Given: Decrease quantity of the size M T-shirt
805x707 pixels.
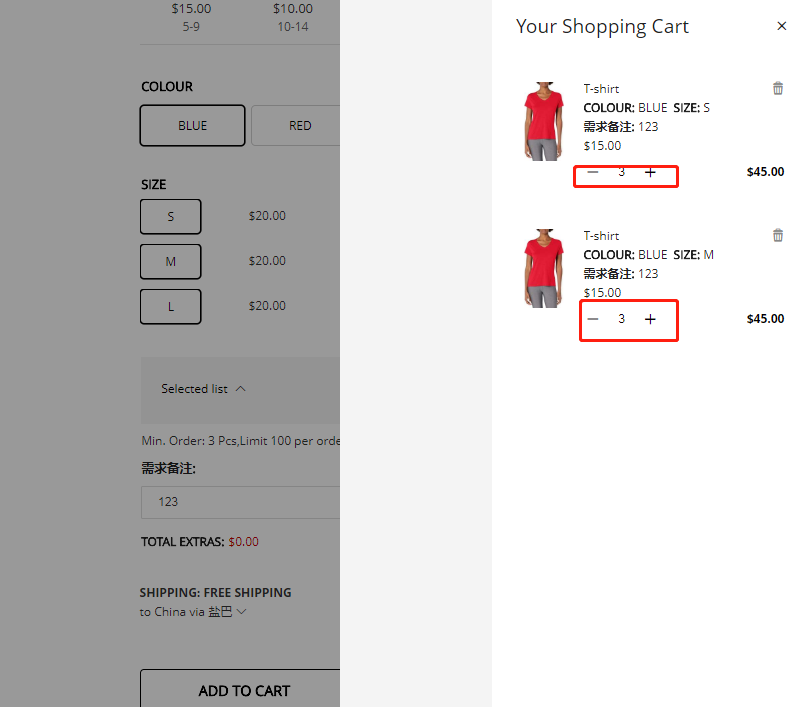Looking at the screenshot, I should (x=593, y=319).
